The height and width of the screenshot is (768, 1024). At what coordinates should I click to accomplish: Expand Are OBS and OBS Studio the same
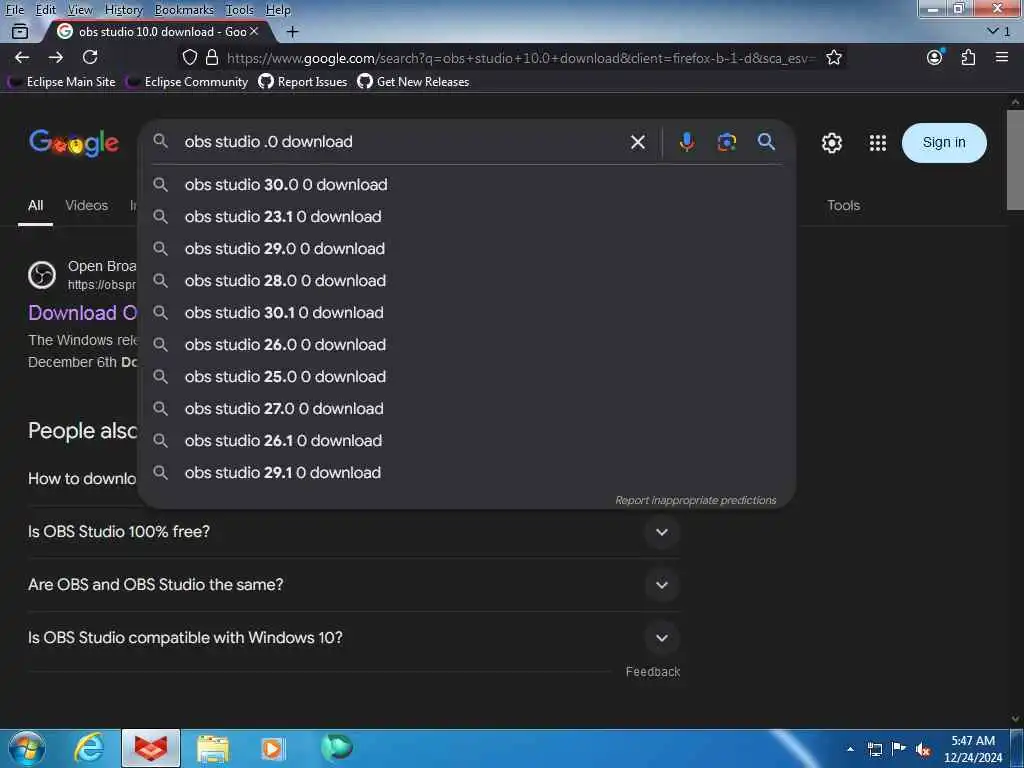coord(354,584)
